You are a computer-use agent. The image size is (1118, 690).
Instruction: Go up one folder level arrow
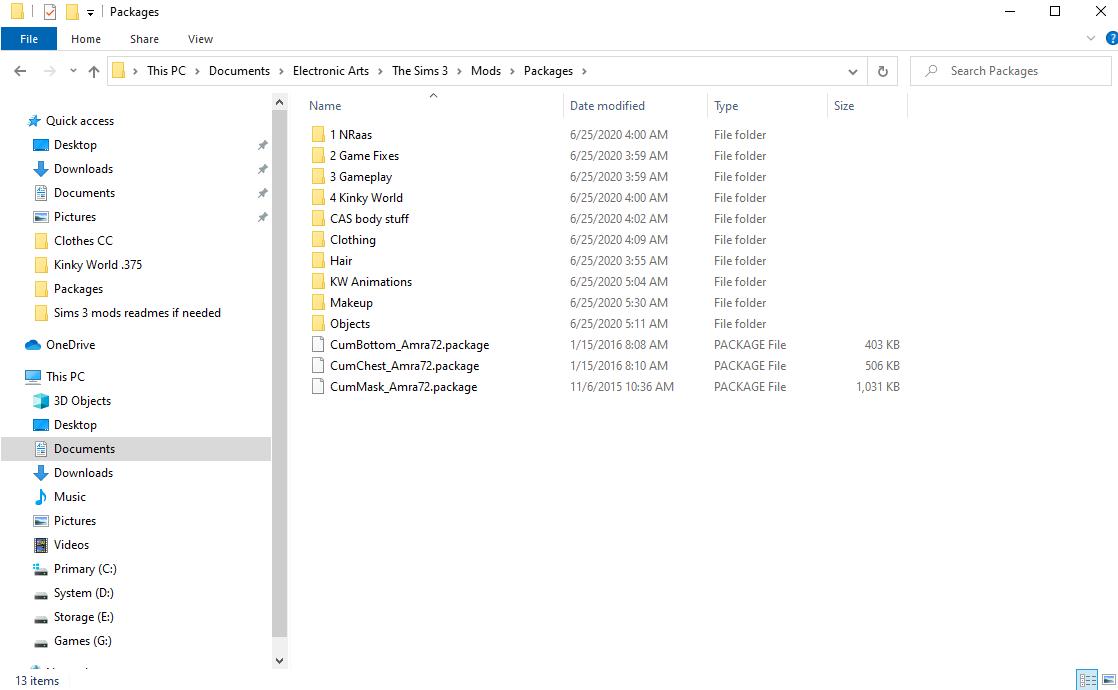(93, 71)
